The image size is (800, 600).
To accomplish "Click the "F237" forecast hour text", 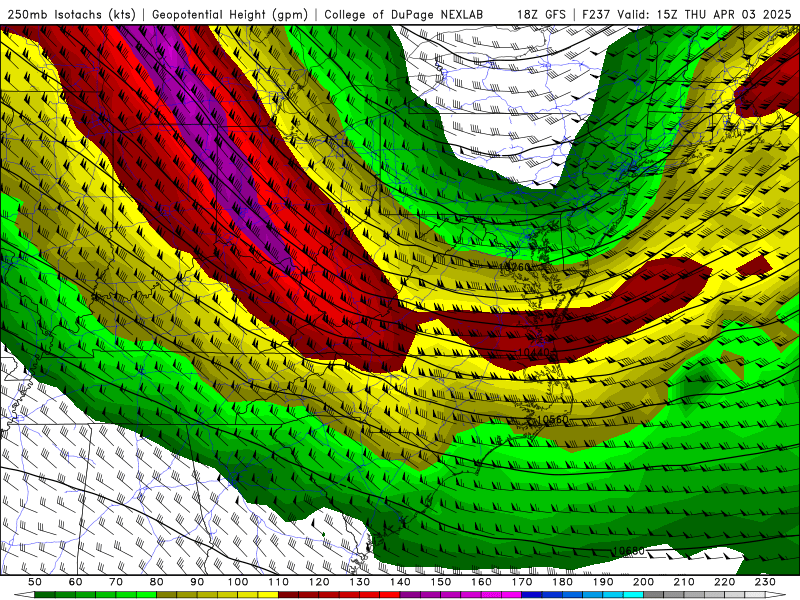I will coord(597,15).
